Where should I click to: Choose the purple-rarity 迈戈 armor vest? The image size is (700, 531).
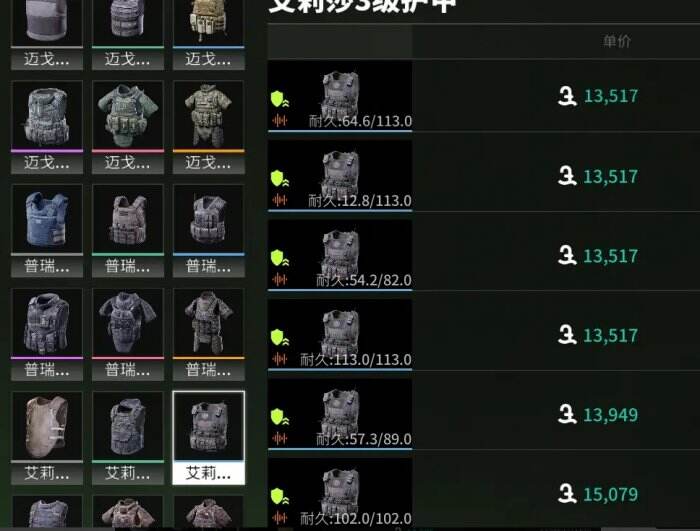[47, 127]
